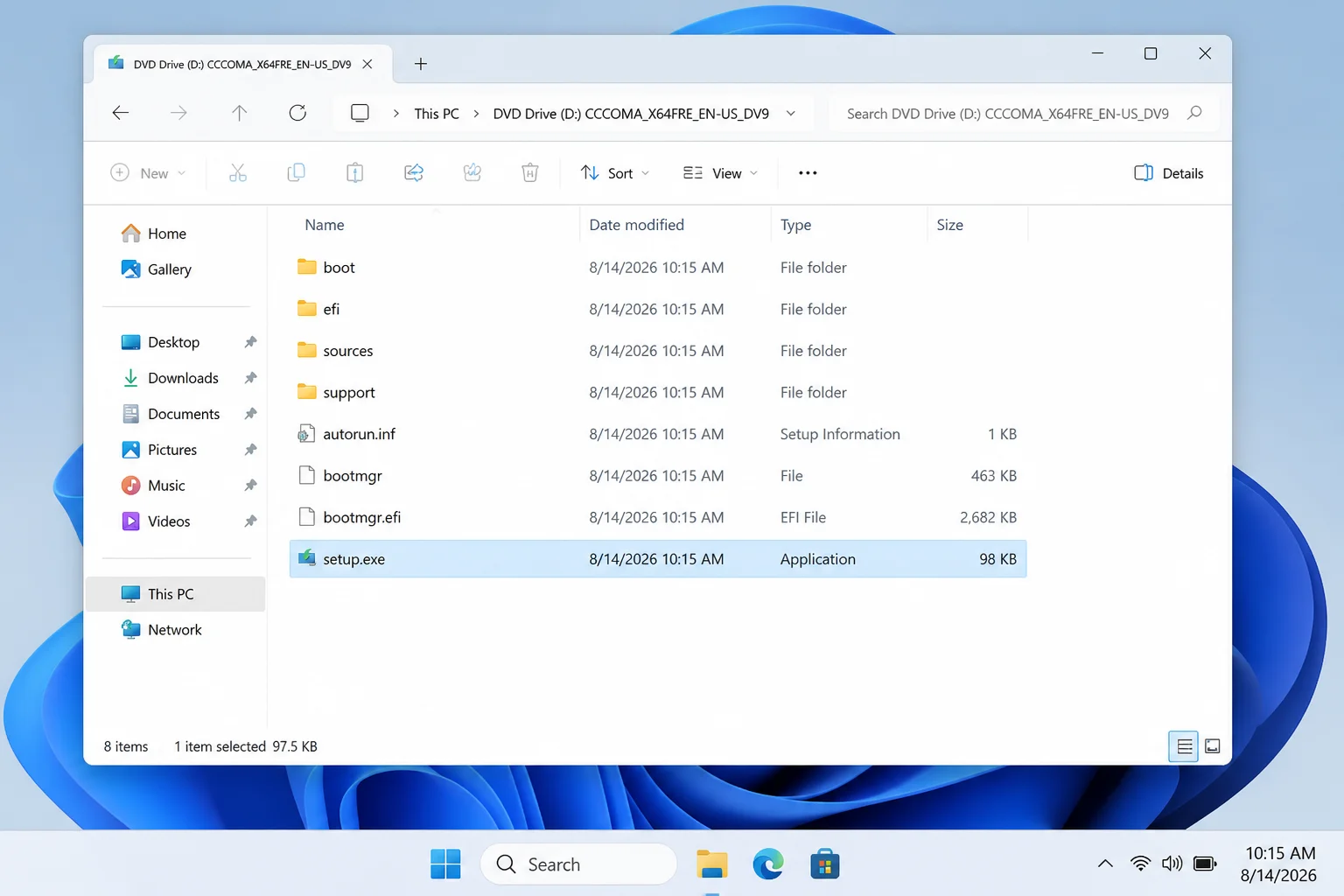Click the monitor icon in address bar
This screenshot has height=896, width=1344.
coord(360,113)
